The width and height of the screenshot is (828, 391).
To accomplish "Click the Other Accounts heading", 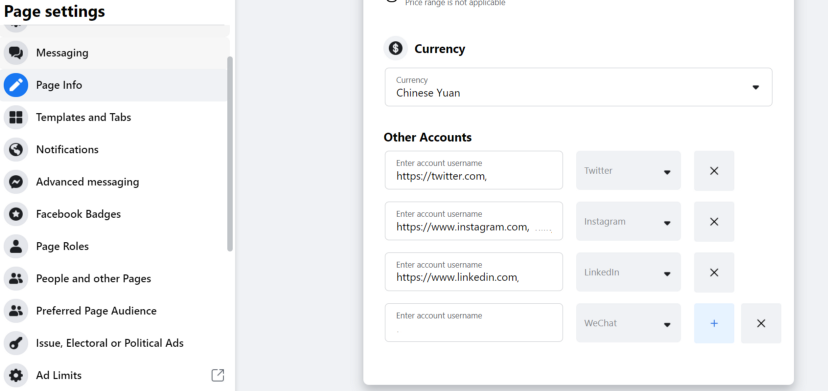I will pyautogui.click(x=428, y=137).
